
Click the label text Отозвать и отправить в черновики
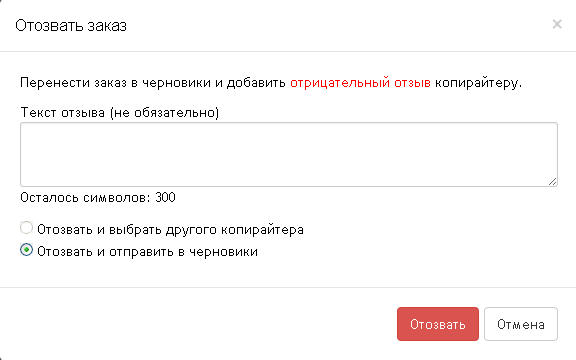pyautogui.click(x=147, y=252)
